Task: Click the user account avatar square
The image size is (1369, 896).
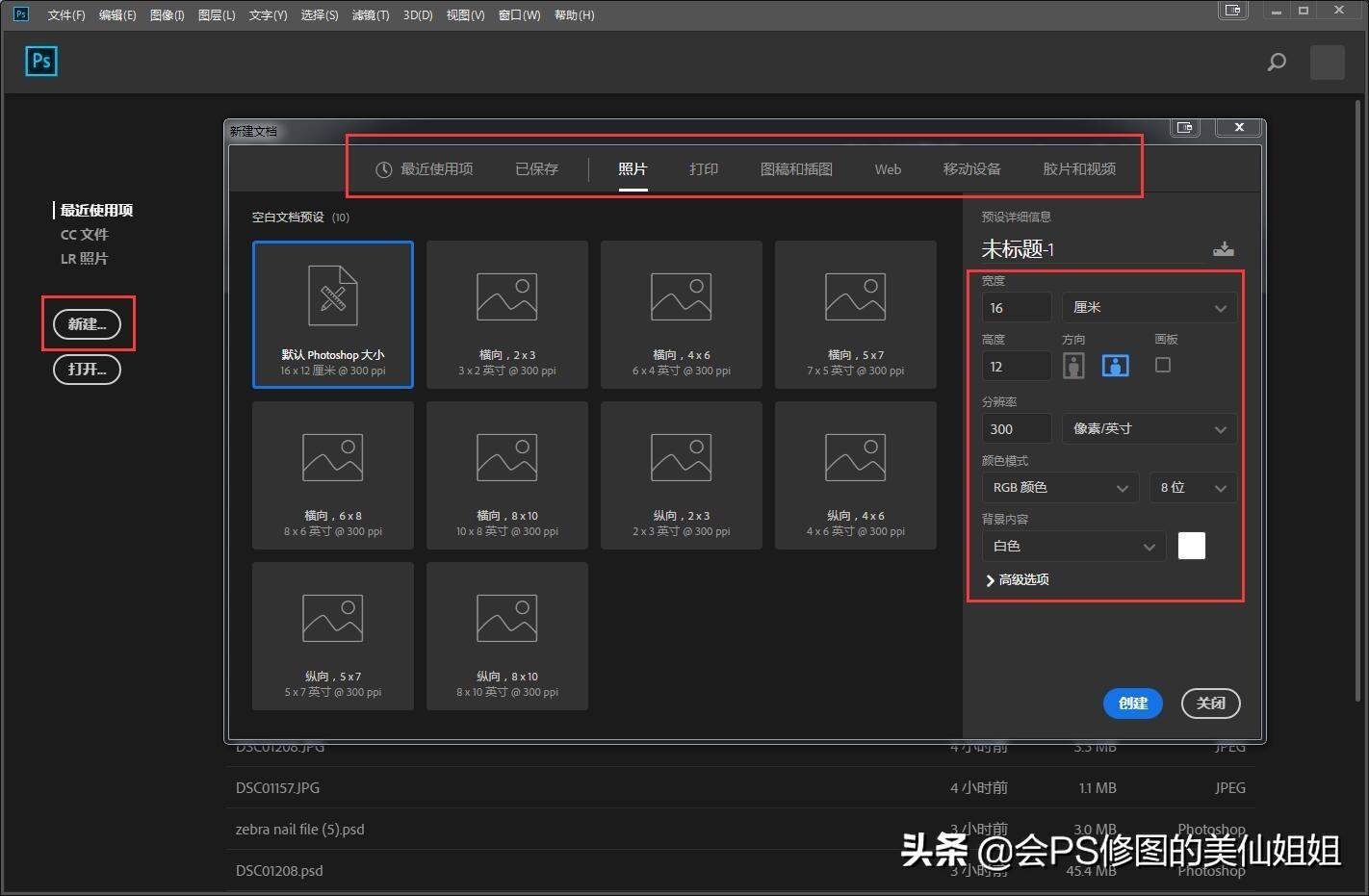Action: (1328, 63)
